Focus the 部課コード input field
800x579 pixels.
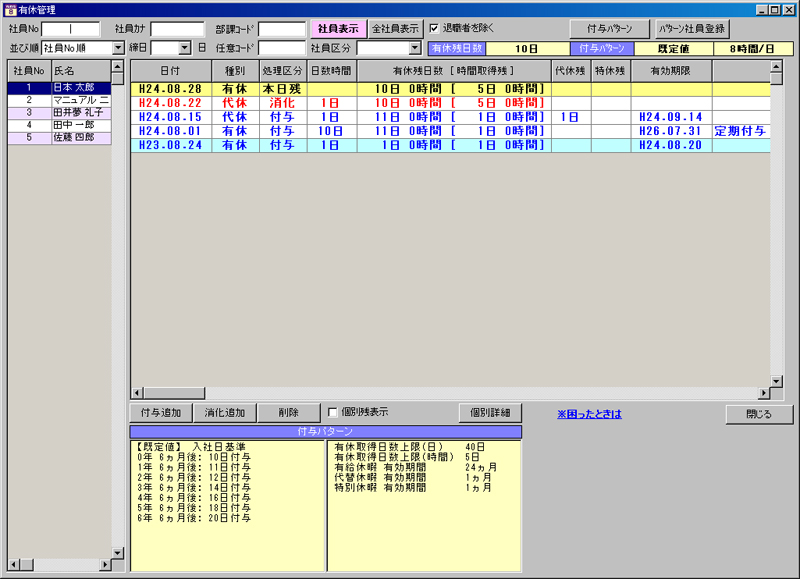pyautogui.click(x=282, y=29)
